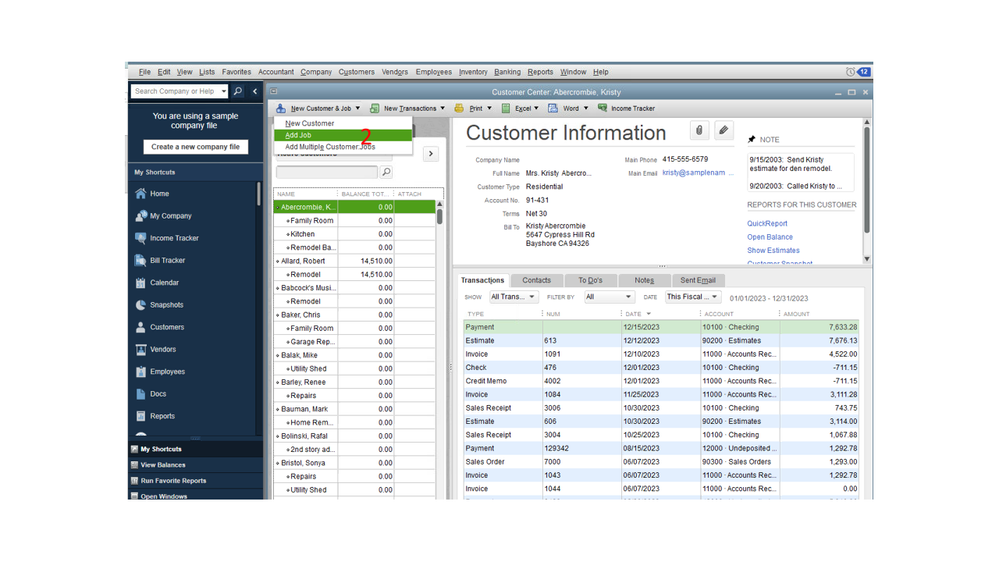This screenshot has width=999, height=562.
Task: Switch to the To Do's tab
Action: click(x=590, y=280)
